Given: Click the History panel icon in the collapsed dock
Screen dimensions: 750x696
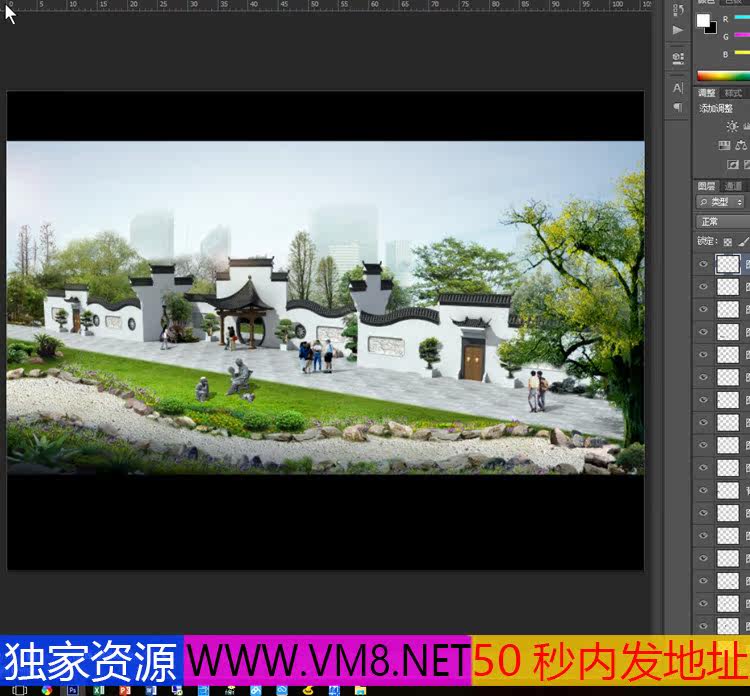Looking at the screenshot, I should (678, 7).
